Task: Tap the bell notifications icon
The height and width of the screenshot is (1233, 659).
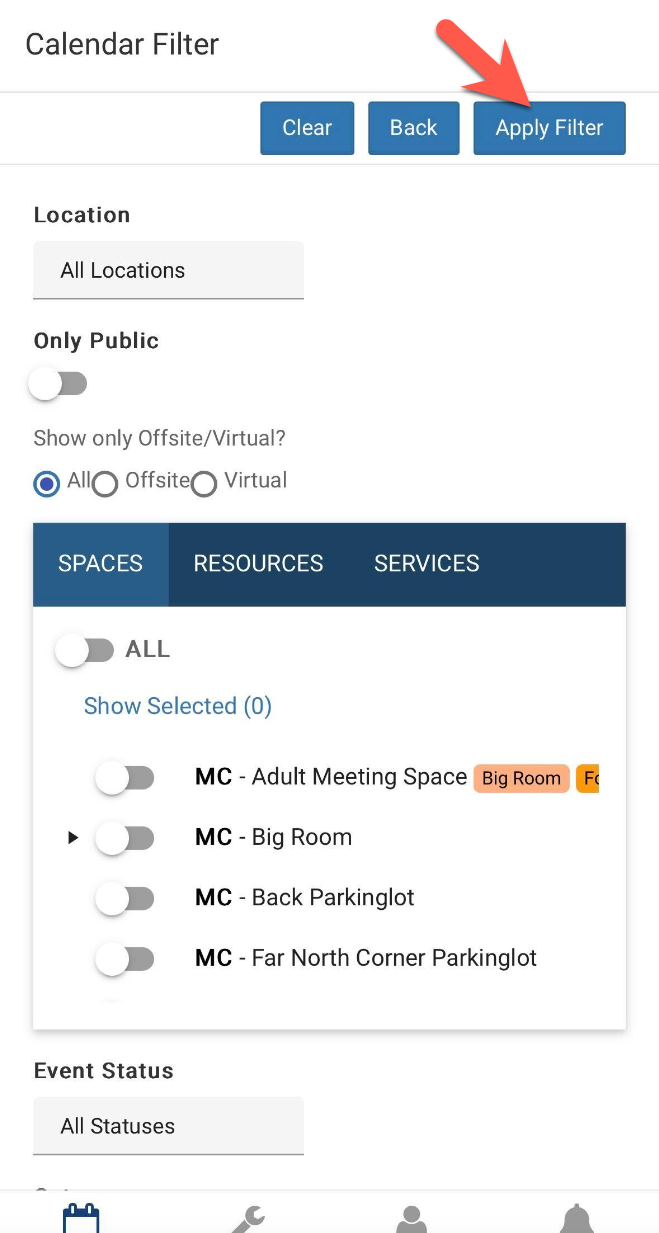Action: click(577, 1218)
